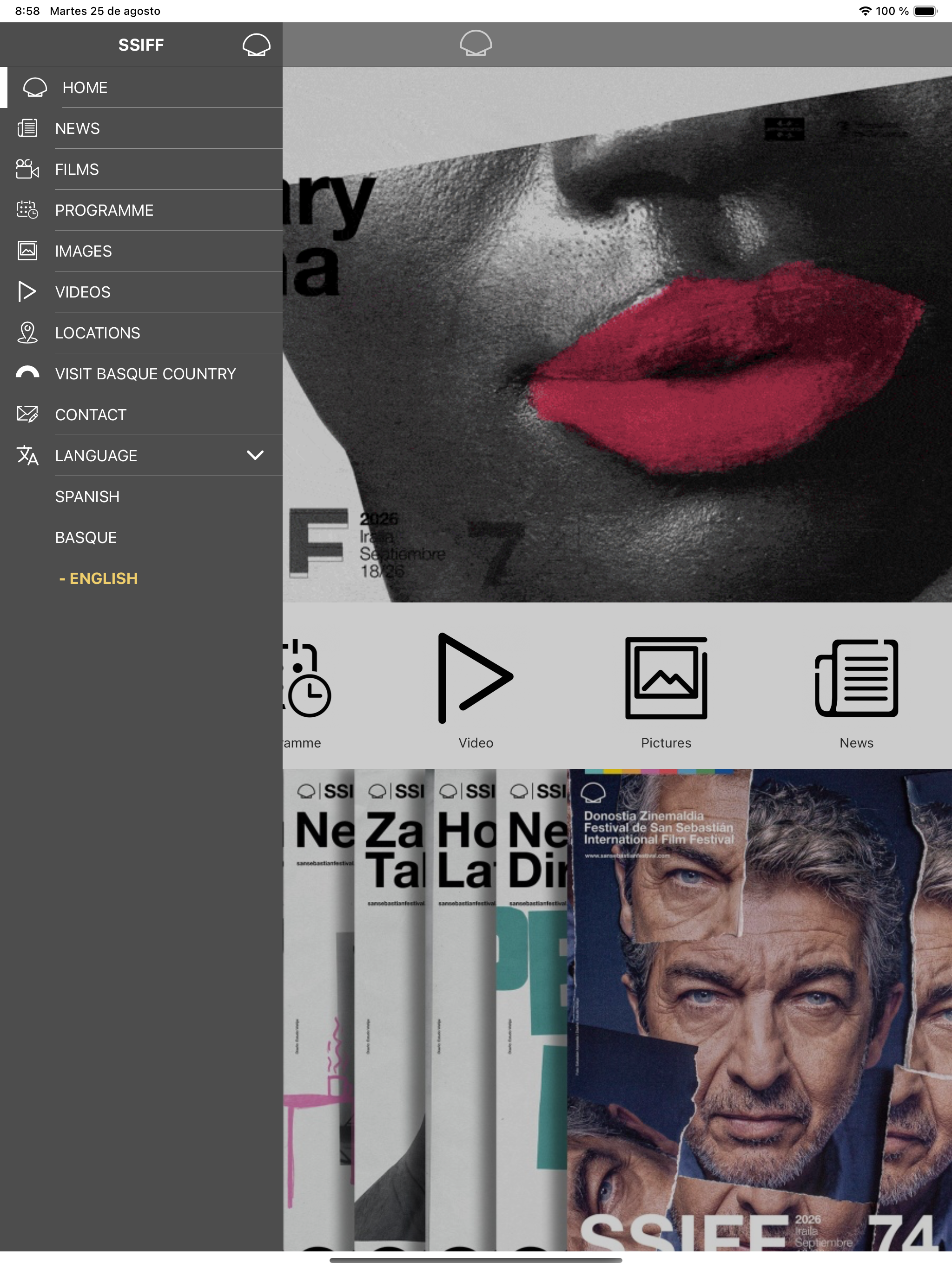Open the CONTACT menu item
952x1270 pixels.
pos(141,415)
